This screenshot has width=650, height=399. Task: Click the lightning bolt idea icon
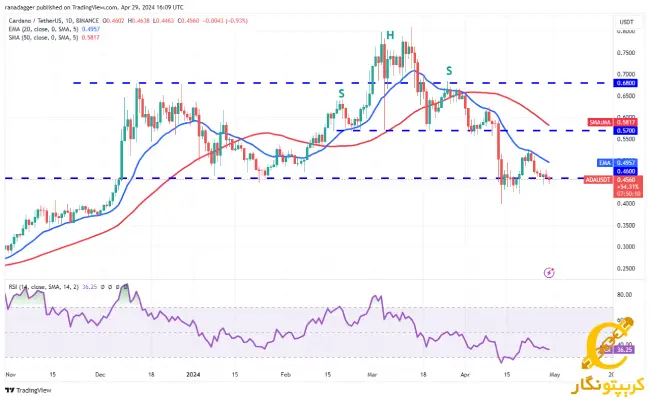549,273
